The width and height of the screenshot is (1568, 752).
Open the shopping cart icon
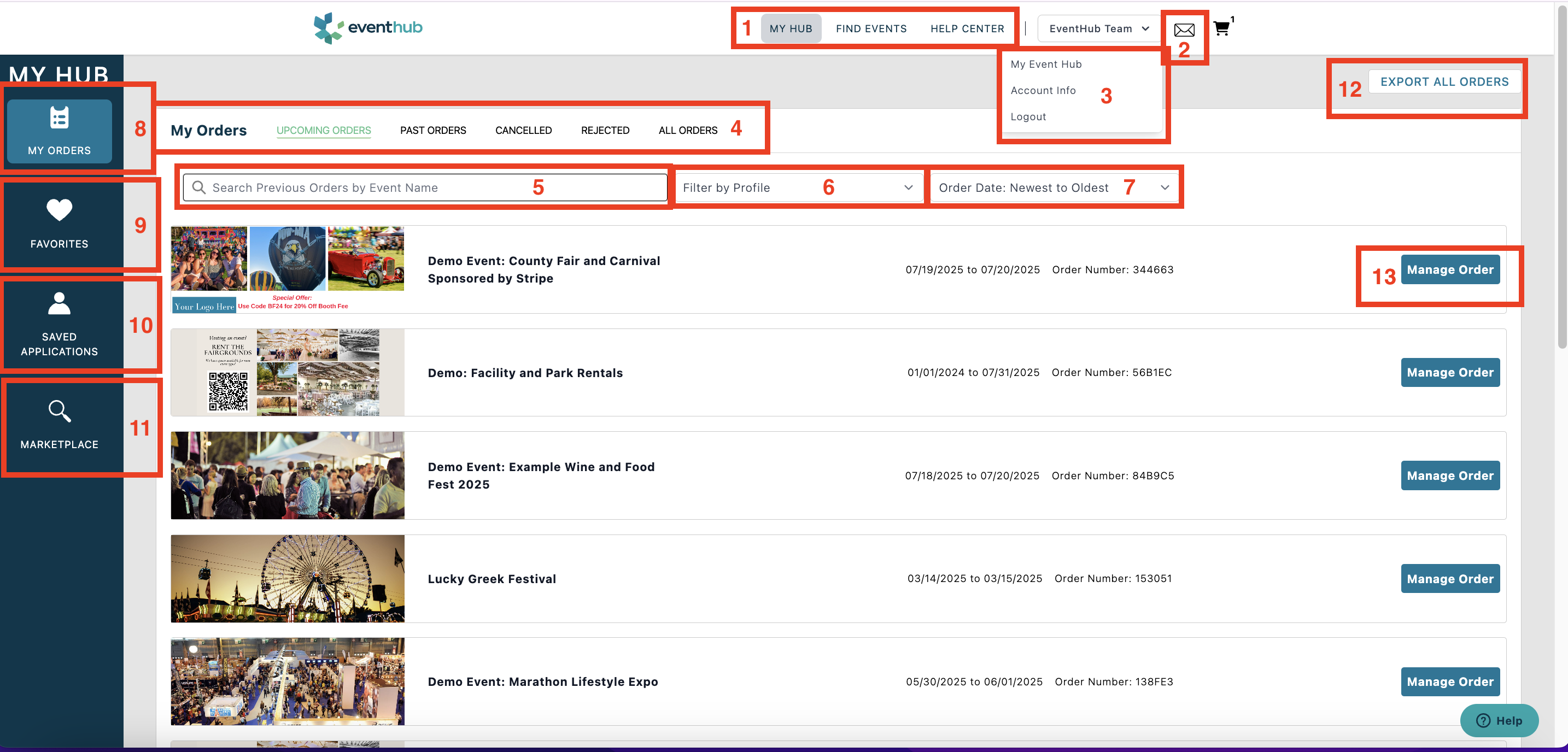point(1222,28)
